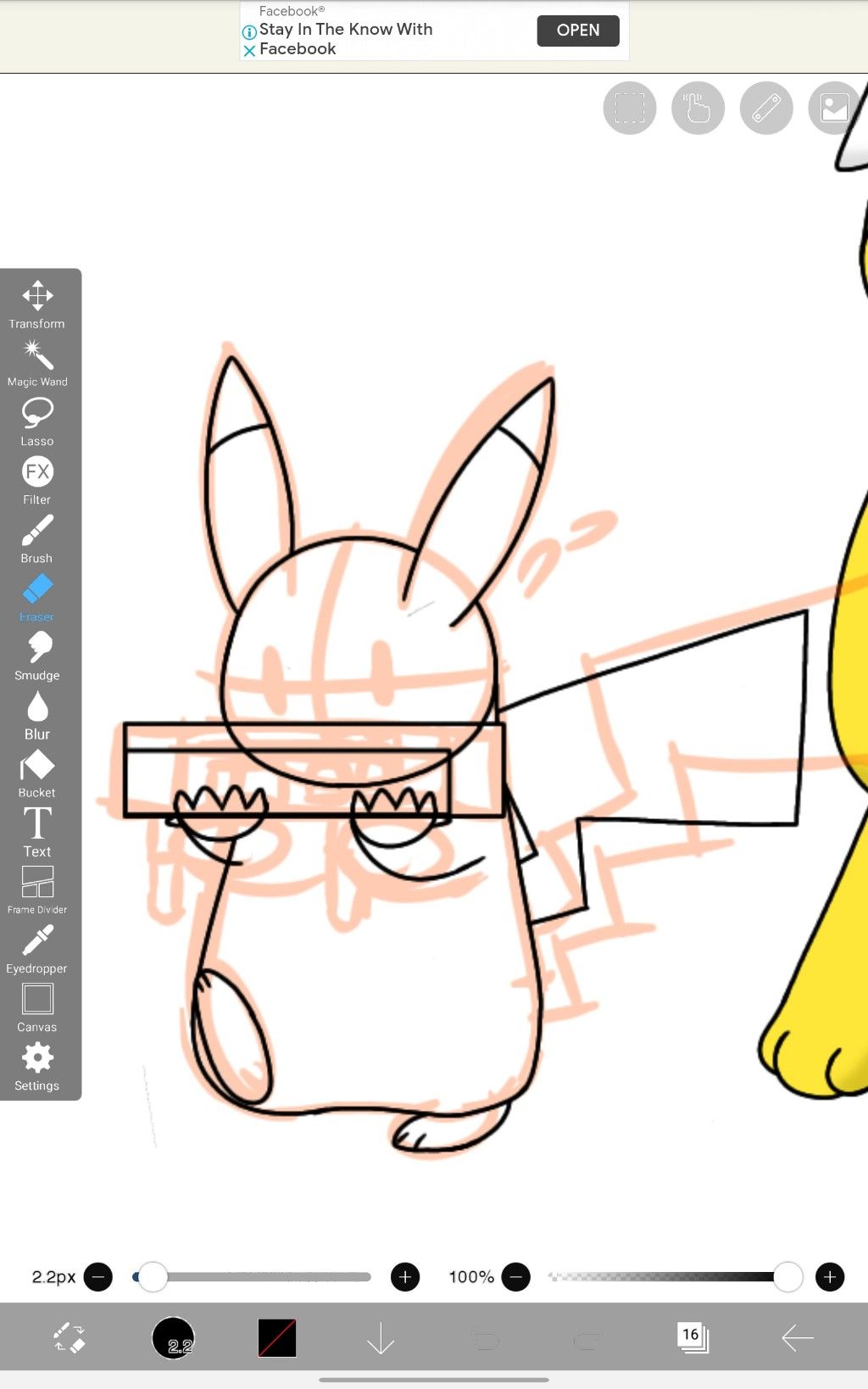This screenshot has height=1389, width=868.
Task: Open the Canvas tool
Action: tap(37, 1007)
